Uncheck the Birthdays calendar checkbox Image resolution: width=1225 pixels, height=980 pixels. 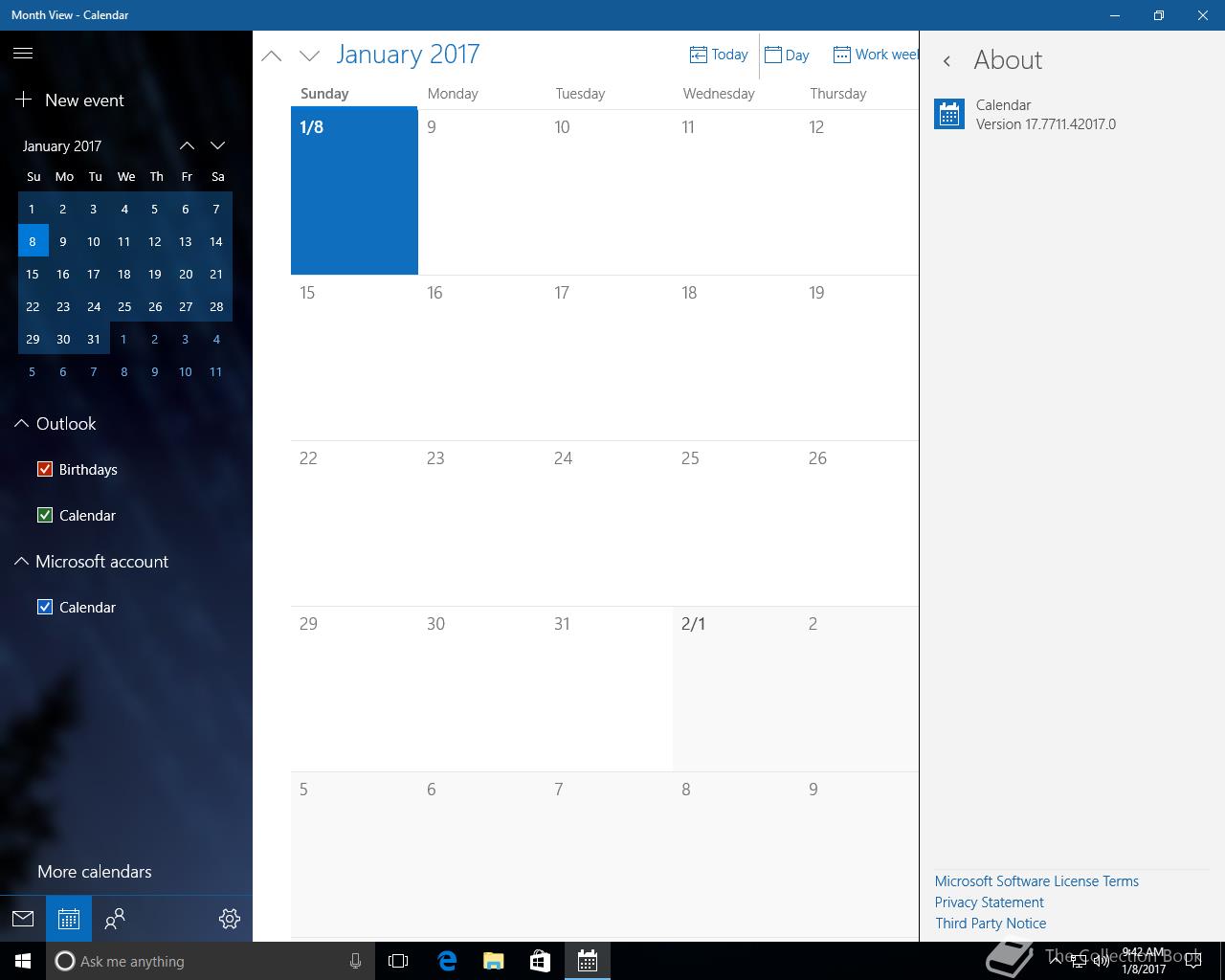[x=45, y=469]
